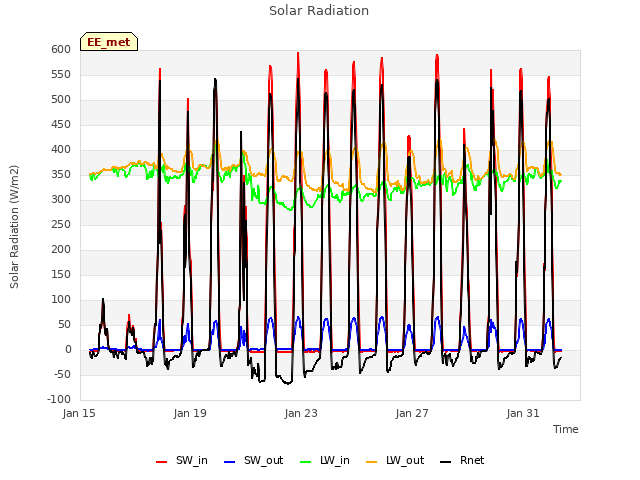Click the green LW_in legend swatch

click(305, 462)
